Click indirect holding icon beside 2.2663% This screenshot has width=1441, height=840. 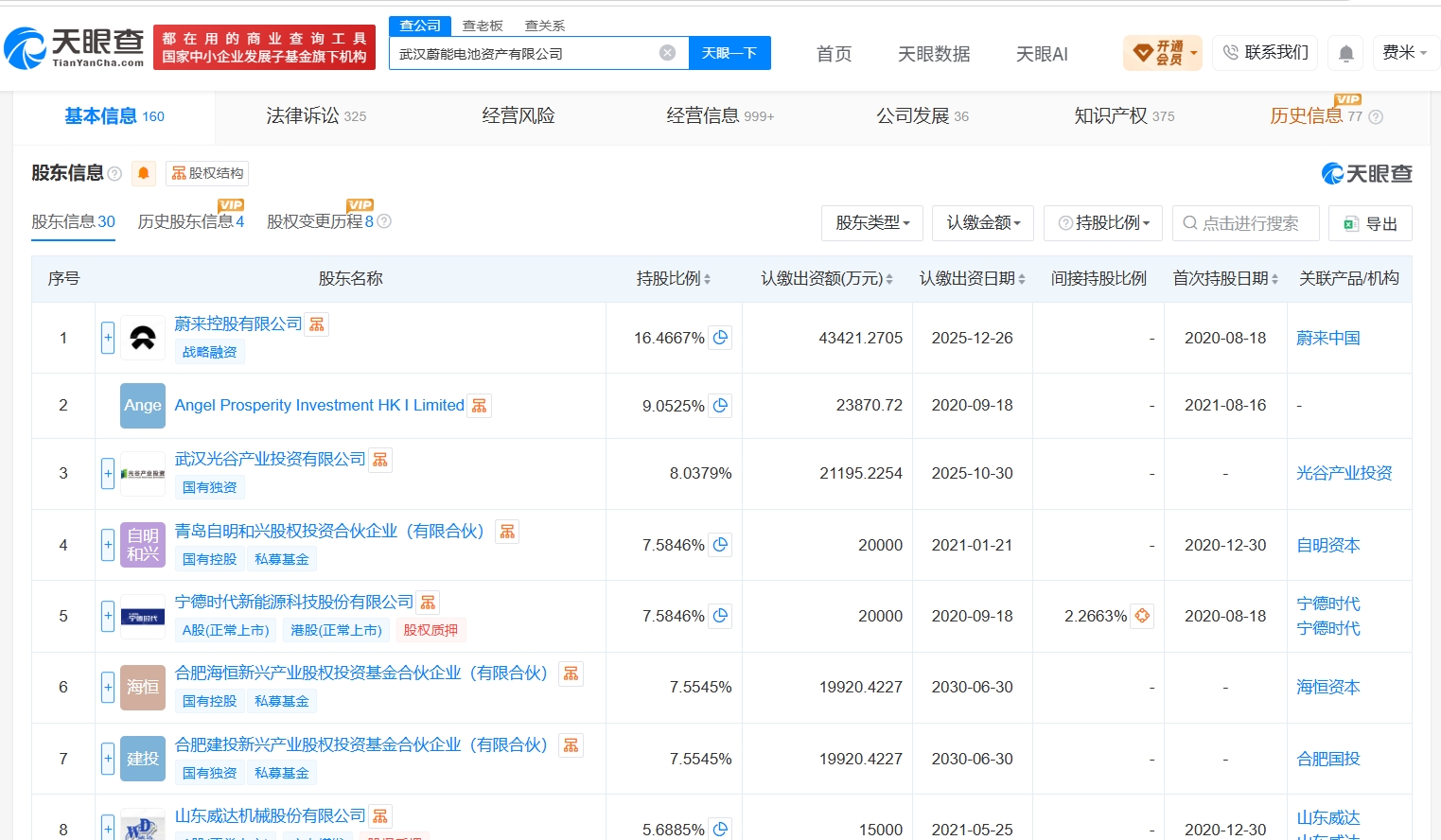point(1142,616)
